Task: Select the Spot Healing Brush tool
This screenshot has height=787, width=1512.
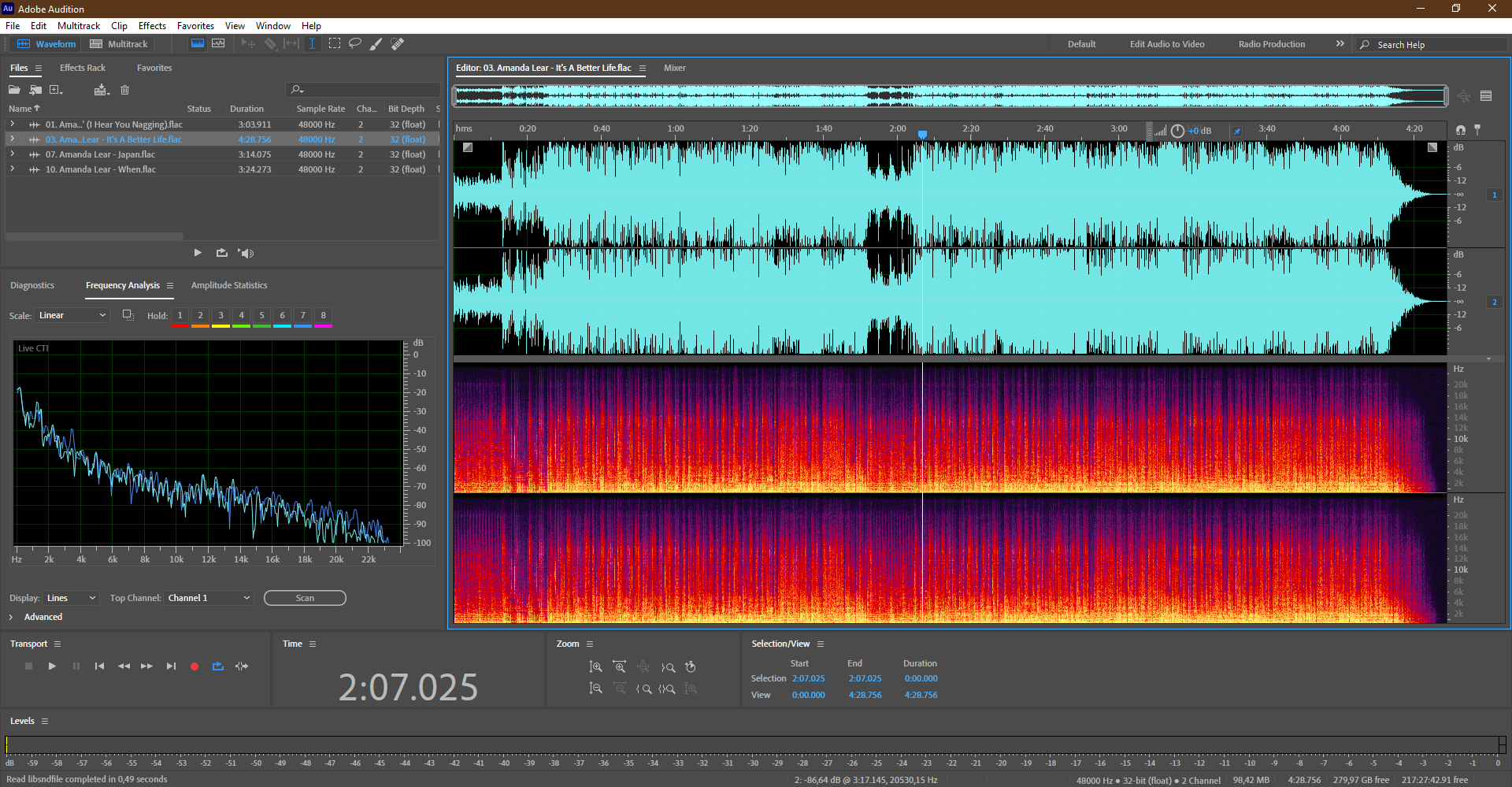Action: [398, 44]
